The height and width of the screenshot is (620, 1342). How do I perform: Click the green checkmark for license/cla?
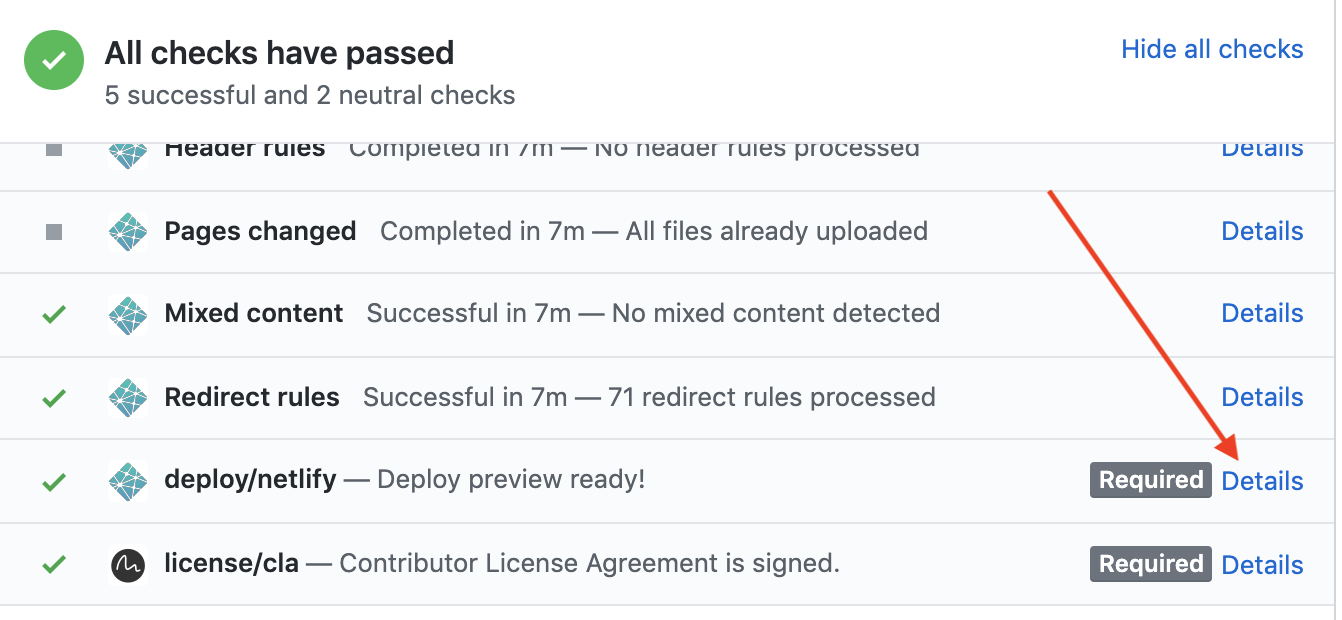click(x=54, y=565)
